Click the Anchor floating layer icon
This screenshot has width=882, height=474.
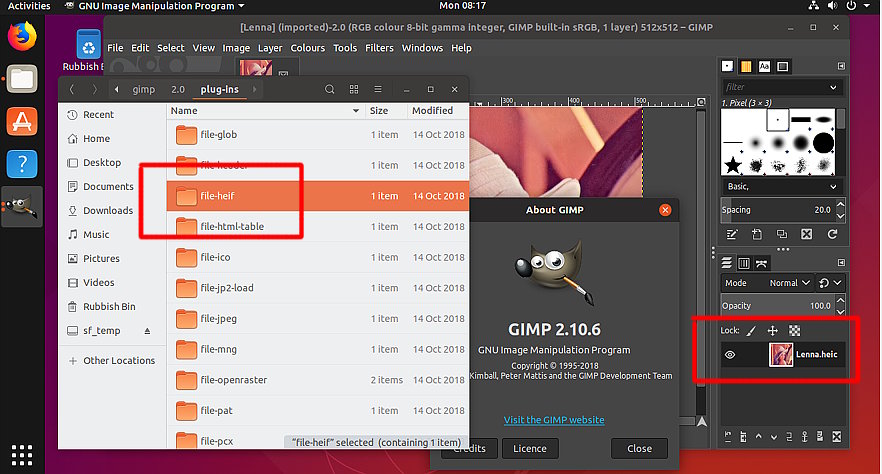[x=804, y=436]
